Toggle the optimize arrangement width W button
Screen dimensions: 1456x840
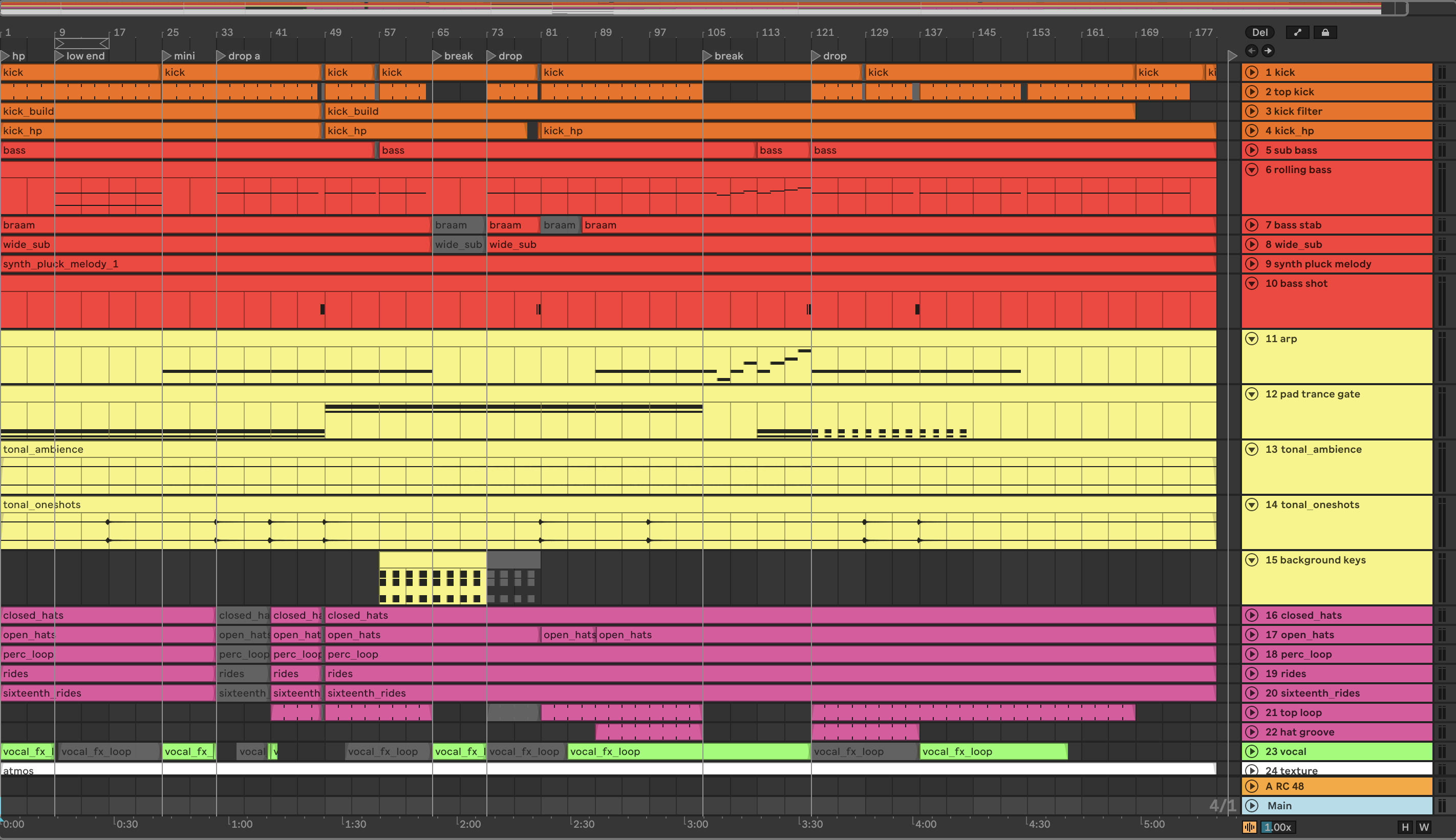pyautogui.click(x=1424, y=827)
